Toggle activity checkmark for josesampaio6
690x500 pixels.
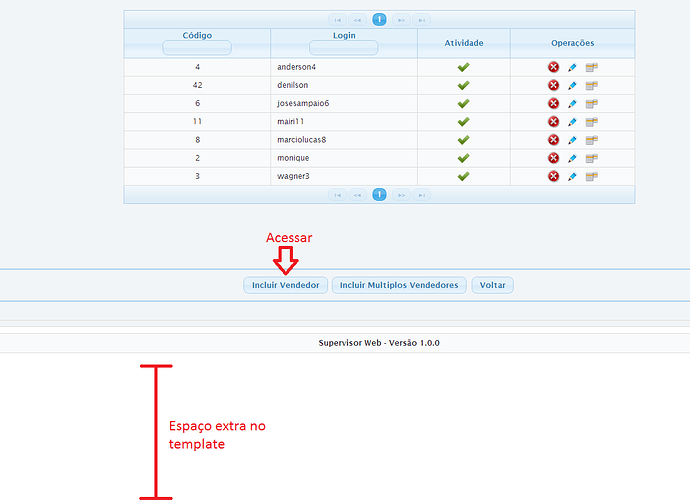pos(463,103)
